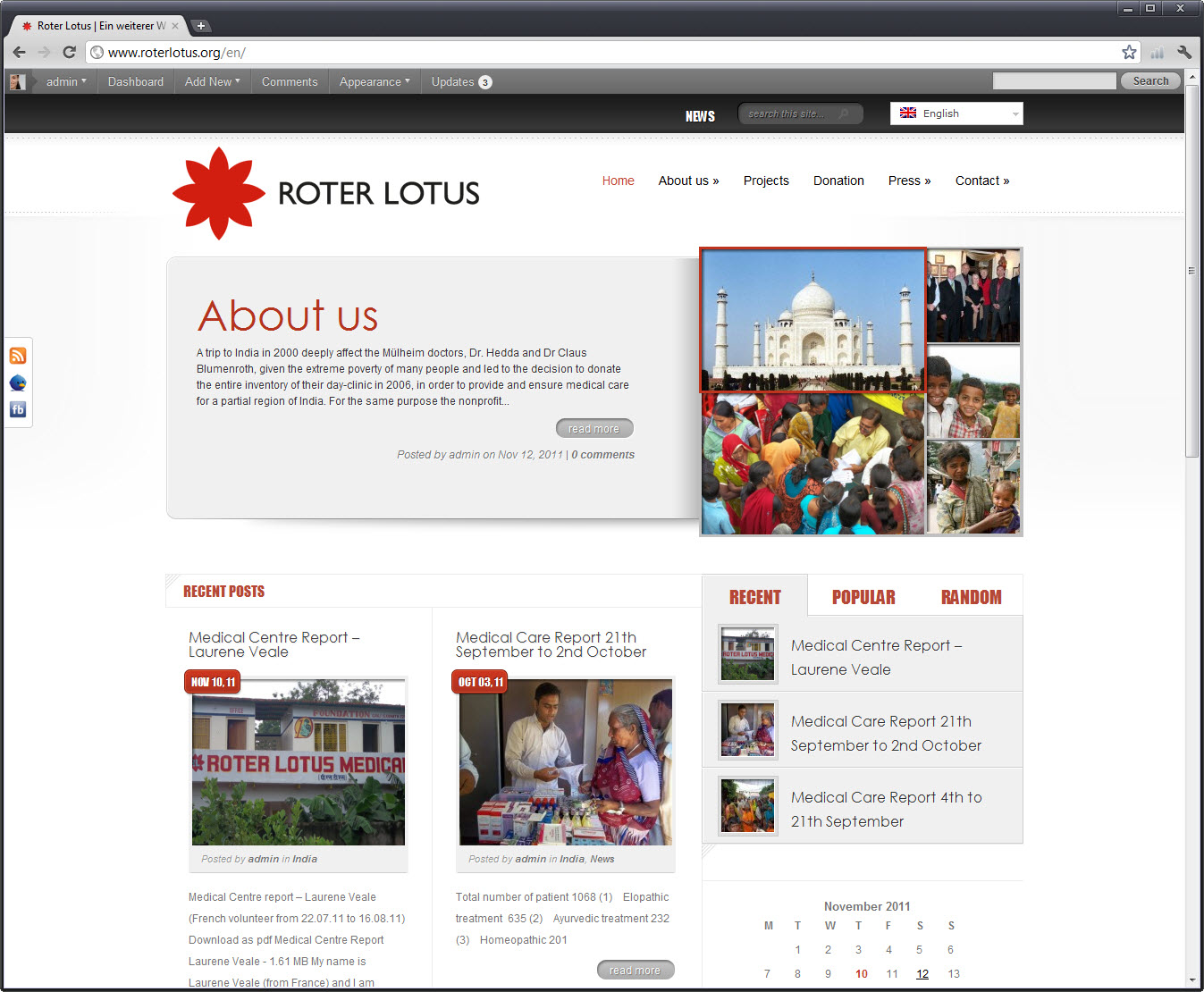Go forward to next page
1204x992 pixels.
click(x=44, y=52)
